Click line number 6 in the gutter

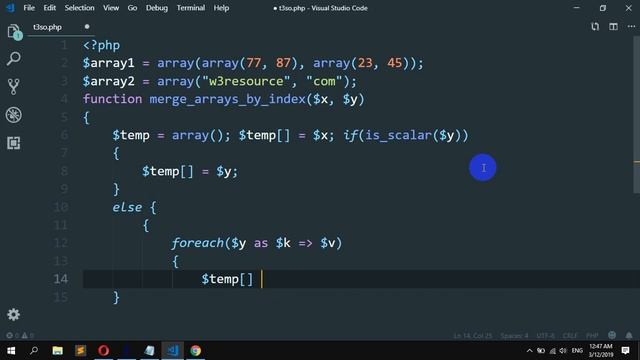click(x=64, y=135)
